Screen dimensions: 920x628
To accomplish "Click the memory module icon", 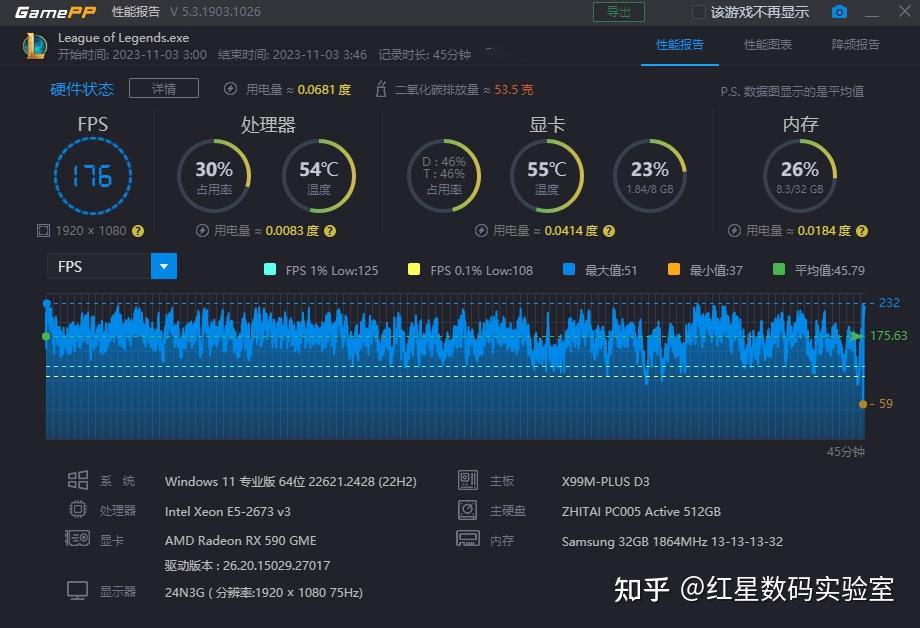I will [468, 538].
